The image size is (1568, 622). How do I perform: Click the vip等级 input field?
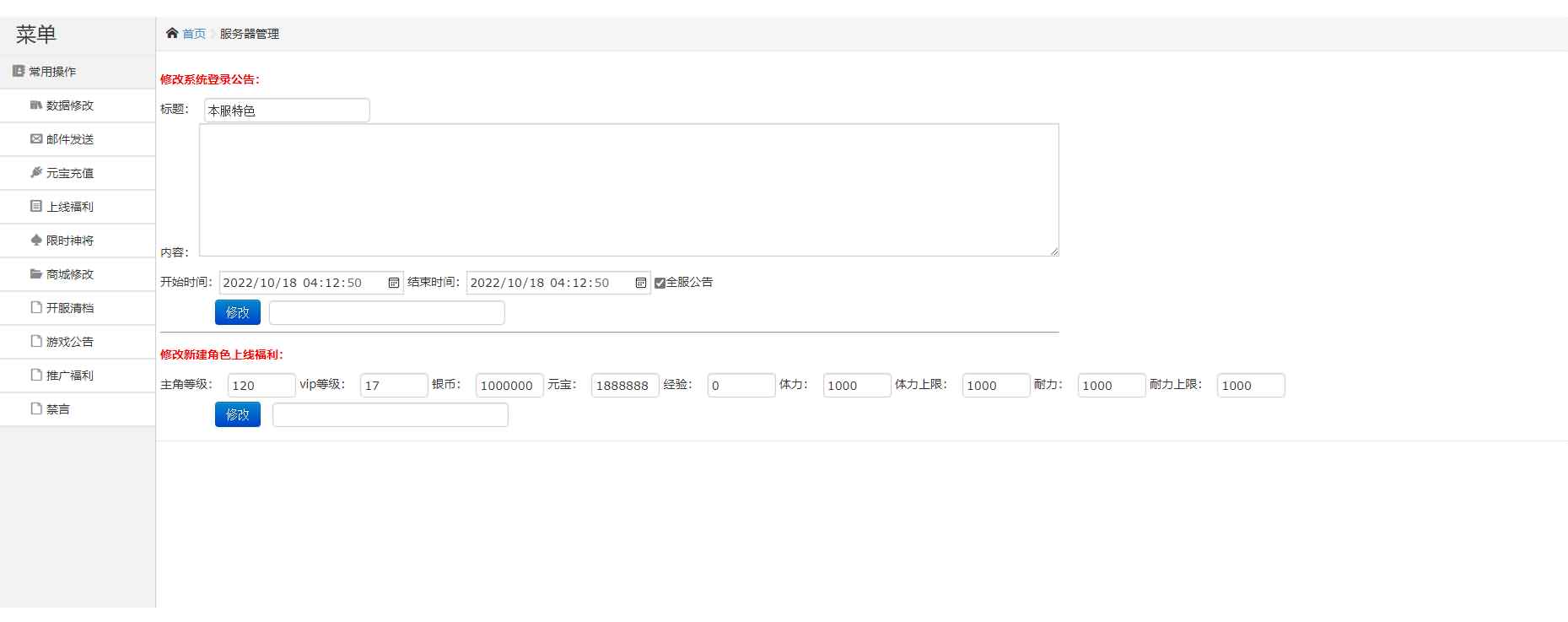(x=394, y=386)
